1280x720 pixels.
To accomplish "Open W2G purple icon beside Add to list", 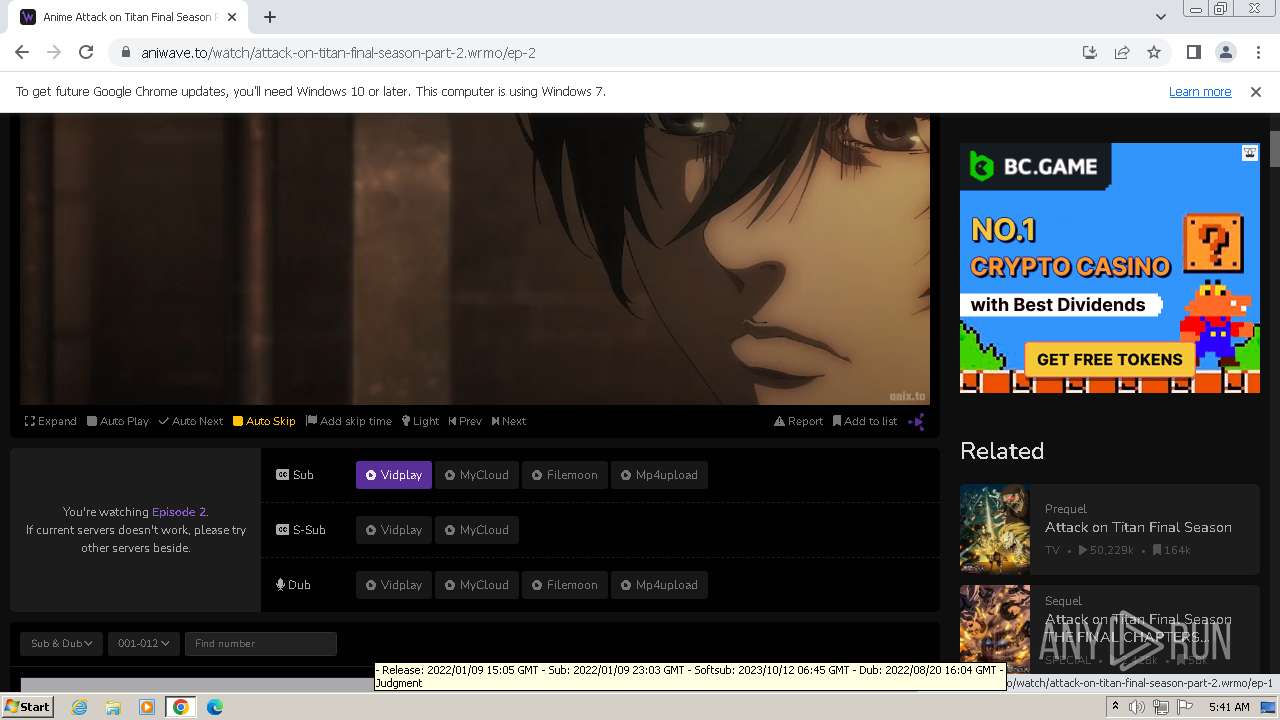I will pyautogui.click(x=916, y=421).
